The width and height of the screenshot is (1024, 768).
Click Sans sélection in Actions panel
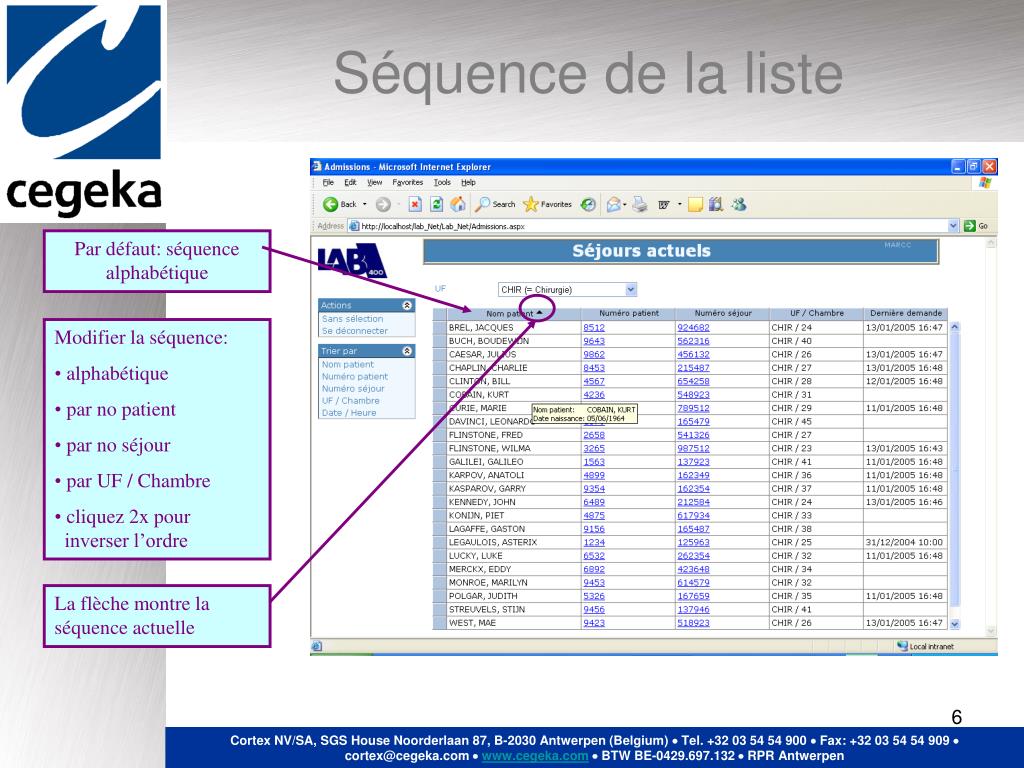353,319
